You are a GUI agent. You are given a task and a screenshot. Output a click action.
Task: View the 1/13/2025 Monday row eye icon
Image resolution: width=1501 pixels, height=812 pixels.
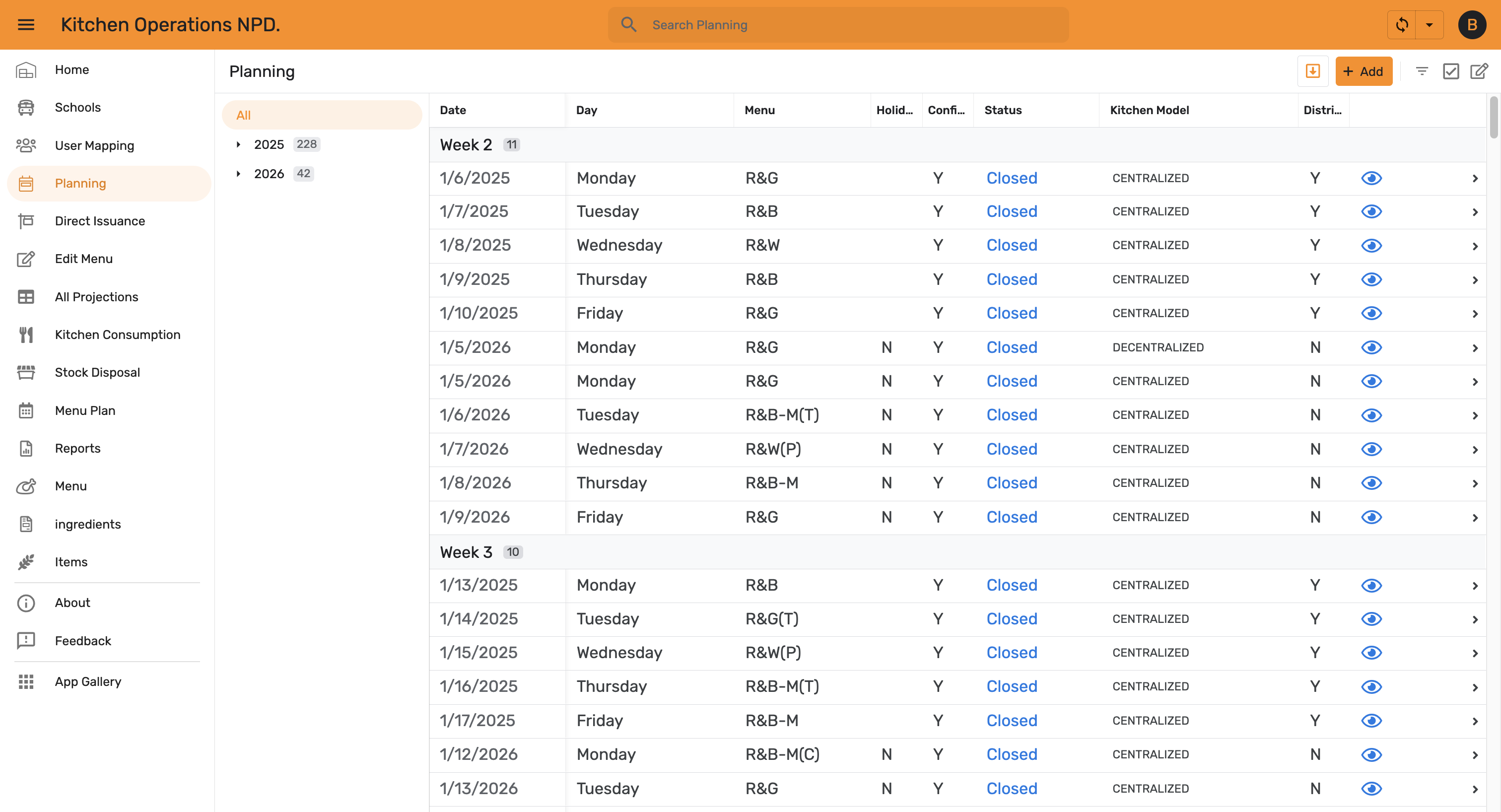pyautogui.click(x=1371, y=585)
